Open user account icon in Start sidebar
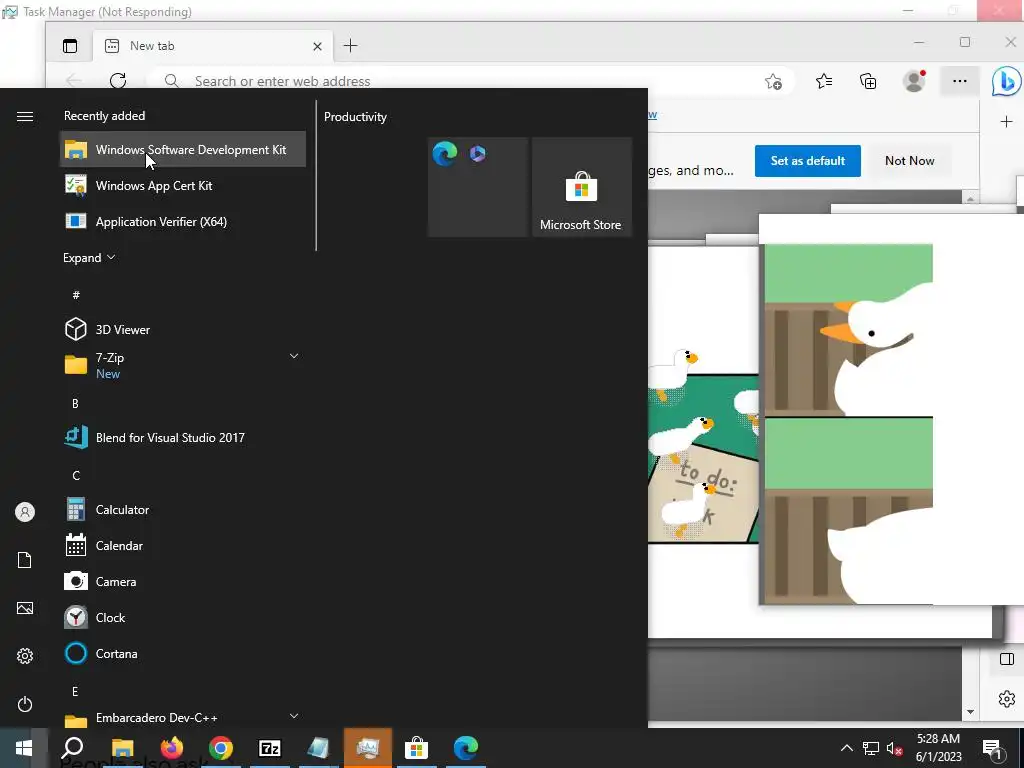The height and width of the screenshot is (768, 1024). click(x=25, y=512)
